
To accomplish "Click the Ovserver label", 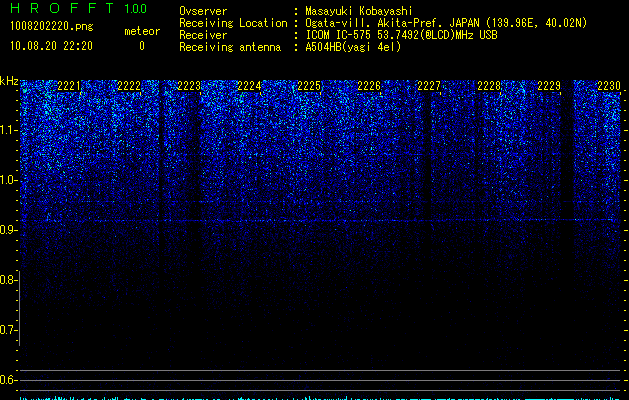I will pyautogui.click(x=203, y=11).
